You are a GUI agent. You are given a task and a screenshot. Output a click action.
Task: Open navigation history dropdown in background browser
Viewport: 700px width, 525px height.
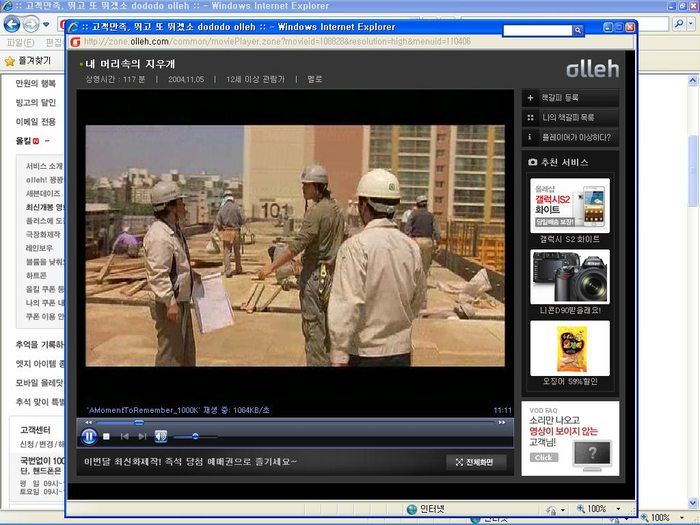tap(46, 24)
